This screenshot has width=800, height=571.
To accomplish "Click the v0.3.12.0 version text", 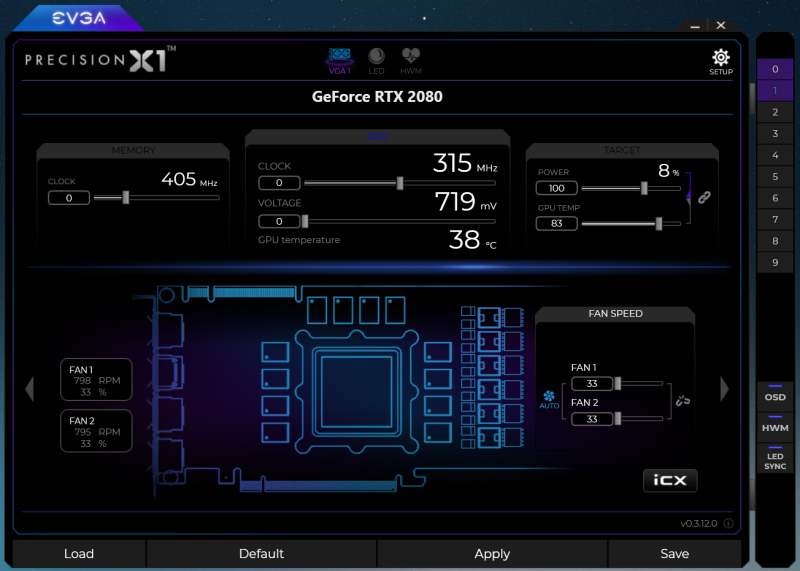I will click(x=698, y=524).
